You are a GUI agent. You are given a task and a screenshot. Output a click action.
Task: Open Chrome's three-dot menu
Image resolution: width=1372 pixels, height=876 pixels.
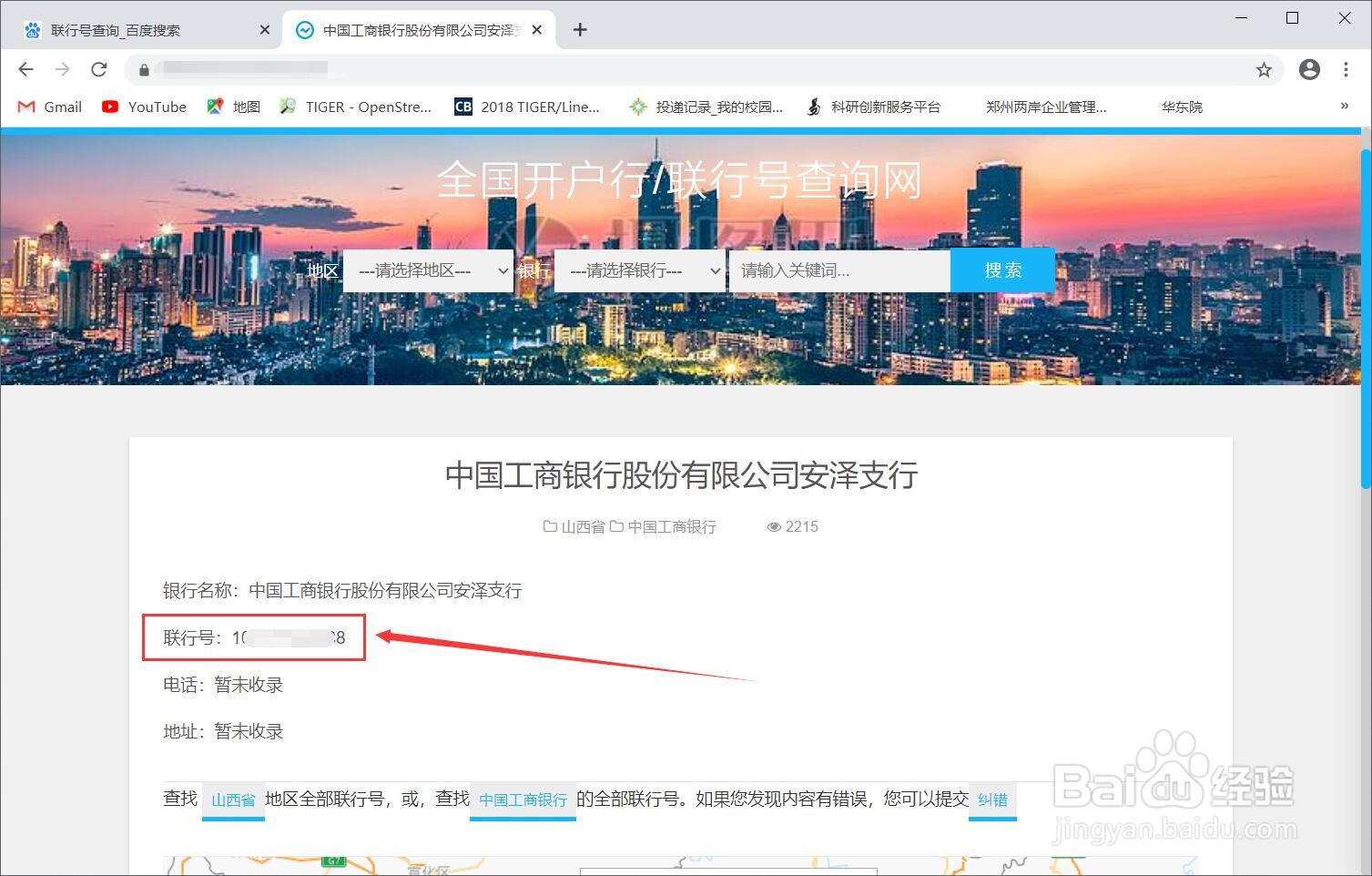click(1347, 69)
